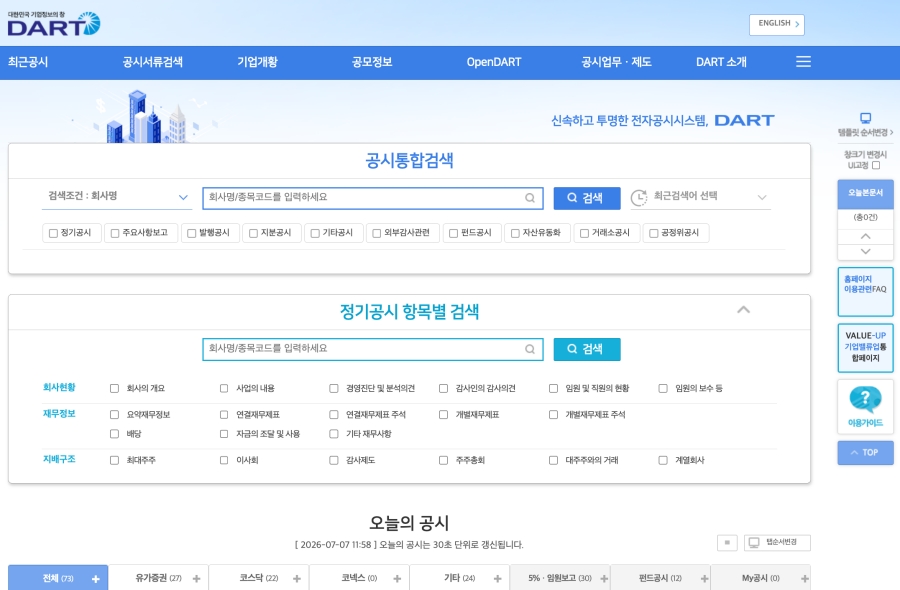Enable the 창크기 변경시 UI고정 checkbox

(876, 165)
